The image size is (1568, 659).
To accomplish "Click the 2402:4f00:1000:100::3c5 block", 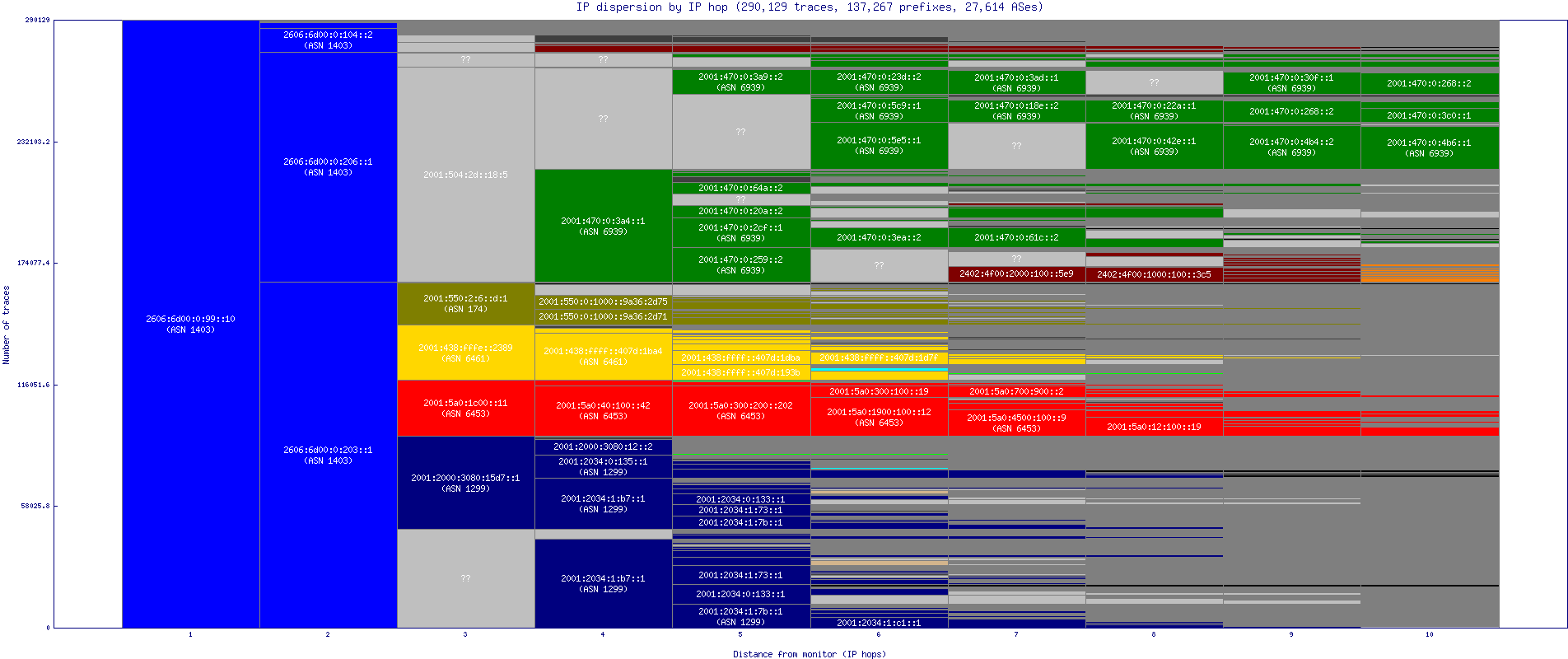I will 1155,274.
